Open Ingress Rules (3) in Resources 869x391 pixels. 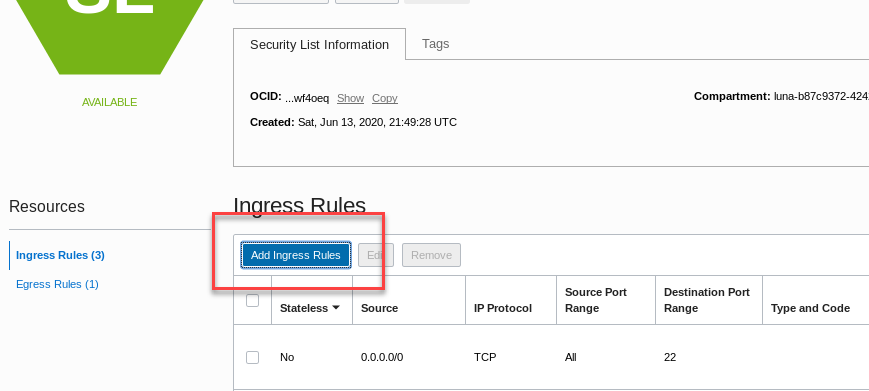60,255
